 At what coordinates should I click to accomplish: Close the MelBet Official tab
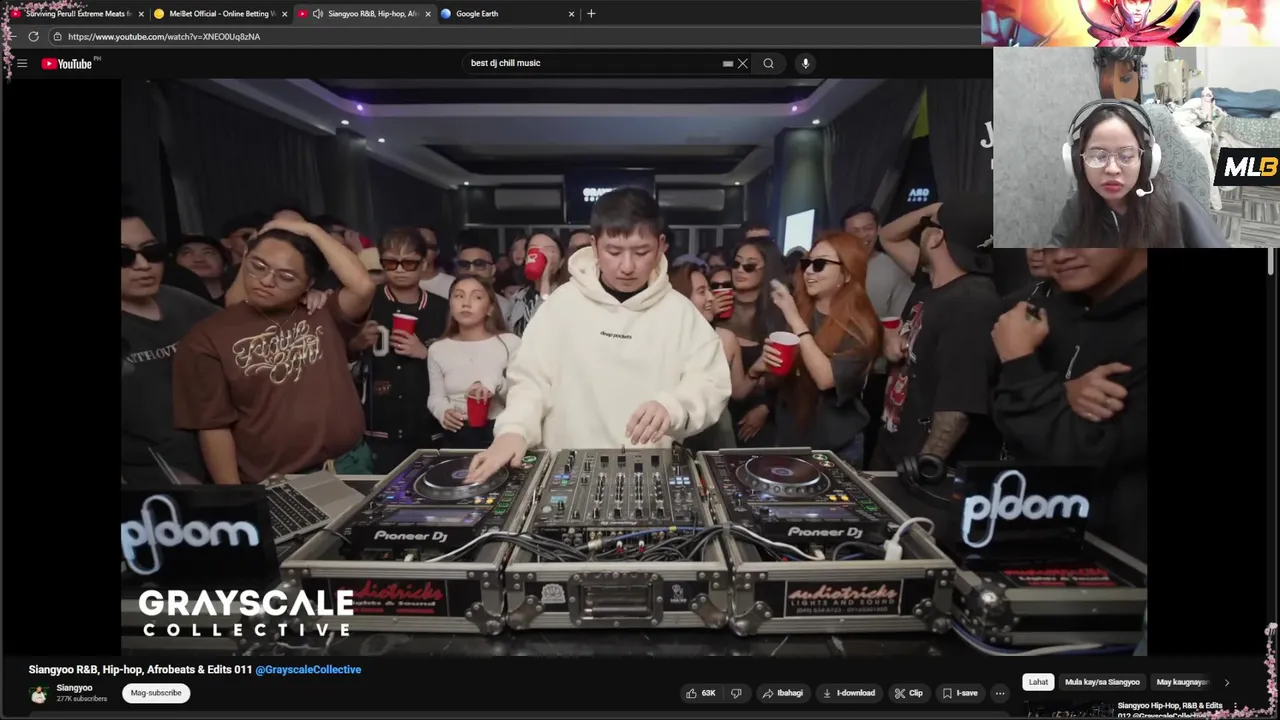click(x=285, y=14)
